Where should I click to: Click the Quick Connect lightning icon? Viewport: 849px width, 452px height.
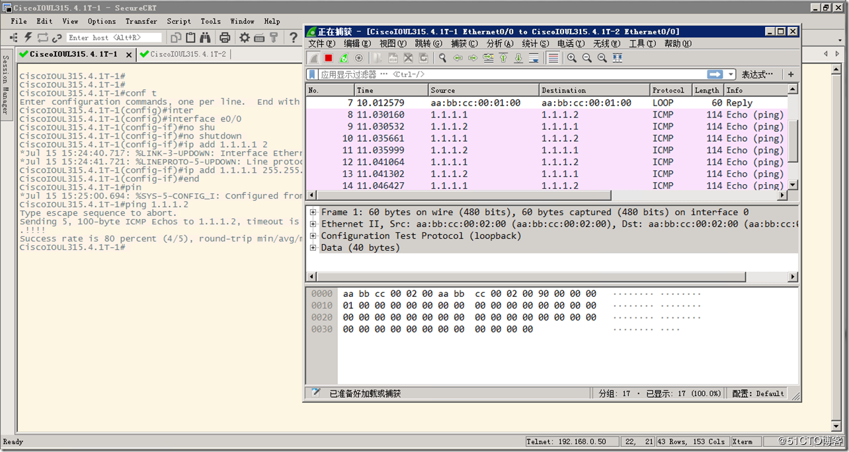(28, 37)
